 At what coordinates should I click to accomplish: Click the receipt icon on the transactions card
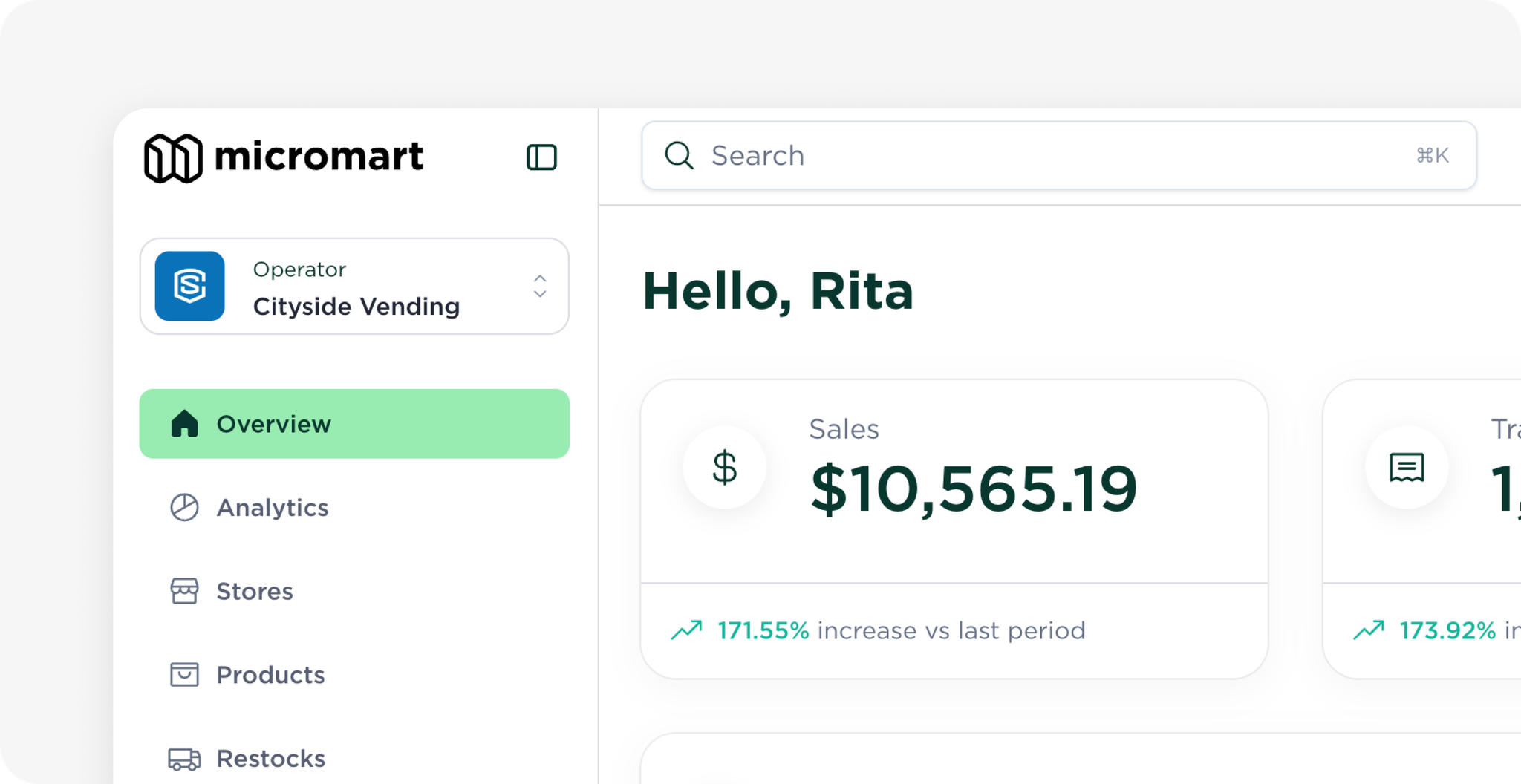(1407, 468)
